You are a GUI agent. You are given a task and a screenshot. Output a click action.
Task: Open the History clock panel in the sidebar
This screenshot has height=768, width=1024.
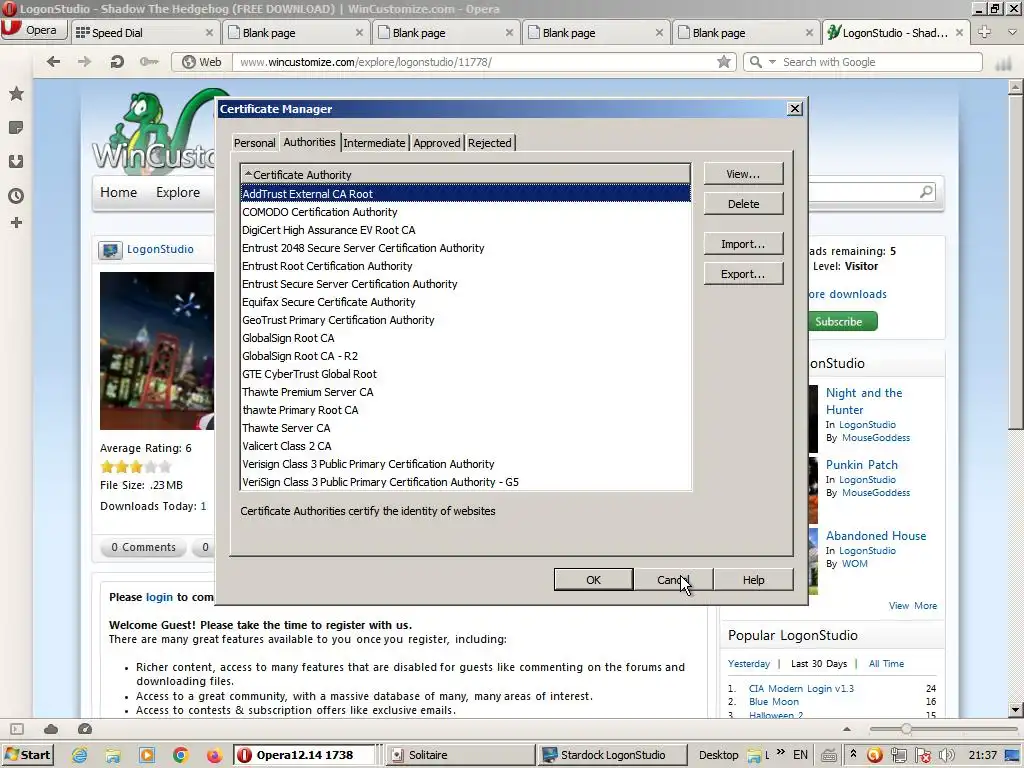click(x=16, y=195)
